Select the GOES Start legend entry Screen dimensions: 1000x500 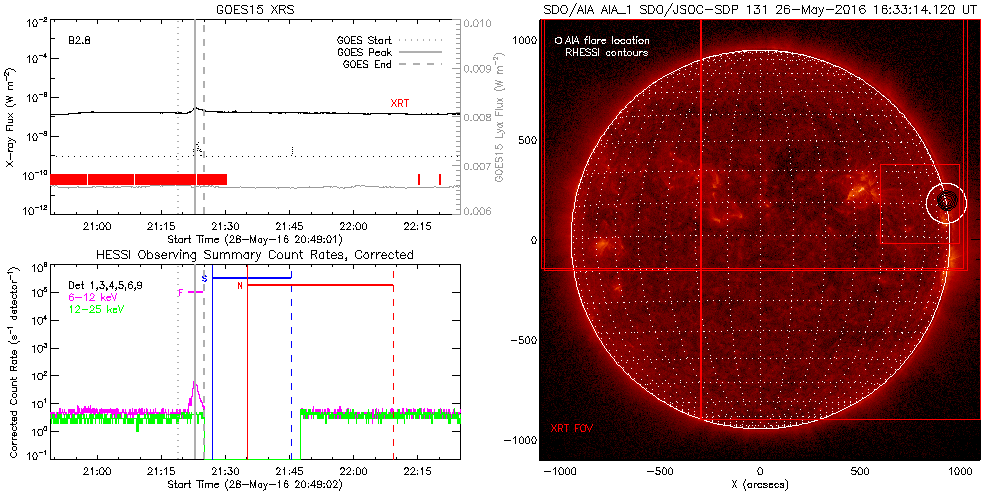363,41
